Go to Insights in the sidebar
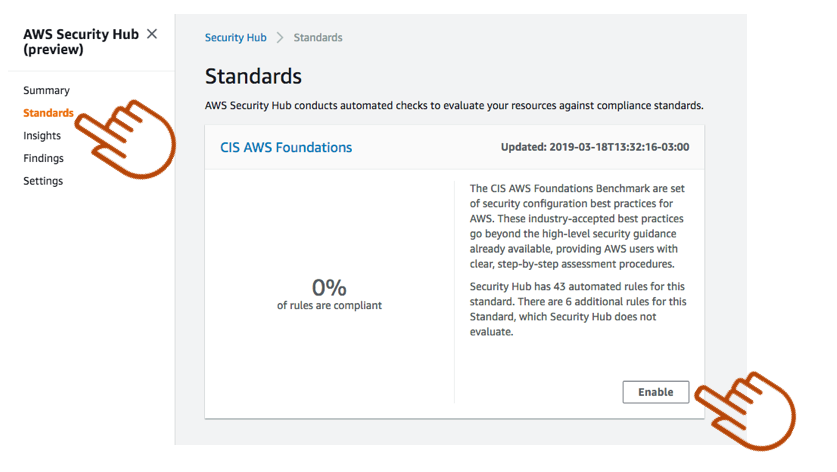This screenshot has height=472, width=837. (42, 135)
